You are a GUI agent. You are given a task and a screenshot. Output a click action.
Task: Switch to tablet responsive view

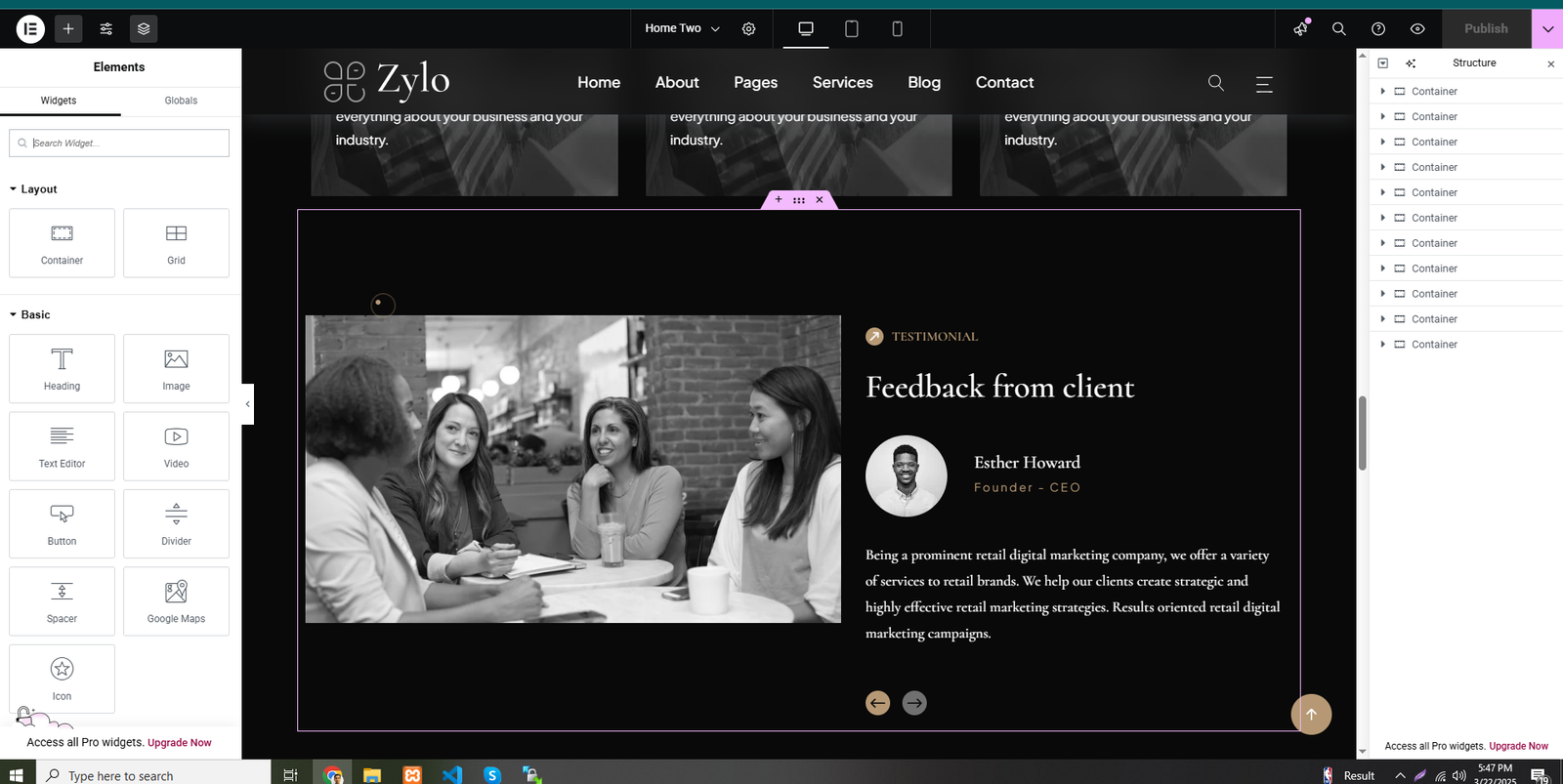click(x=852, y=29)
